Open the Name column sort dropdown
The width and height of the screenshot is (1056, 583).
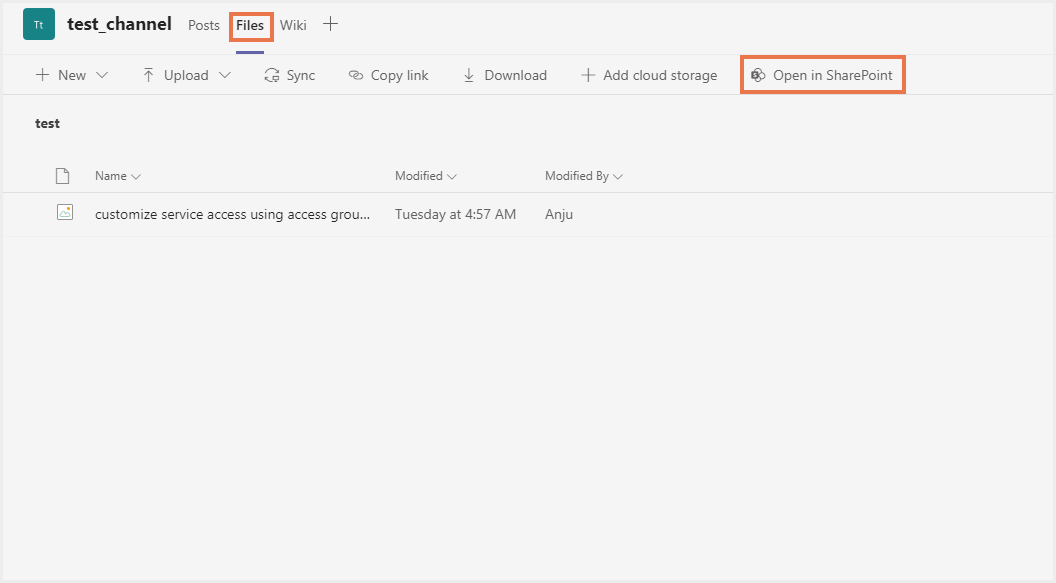[136, 176]
